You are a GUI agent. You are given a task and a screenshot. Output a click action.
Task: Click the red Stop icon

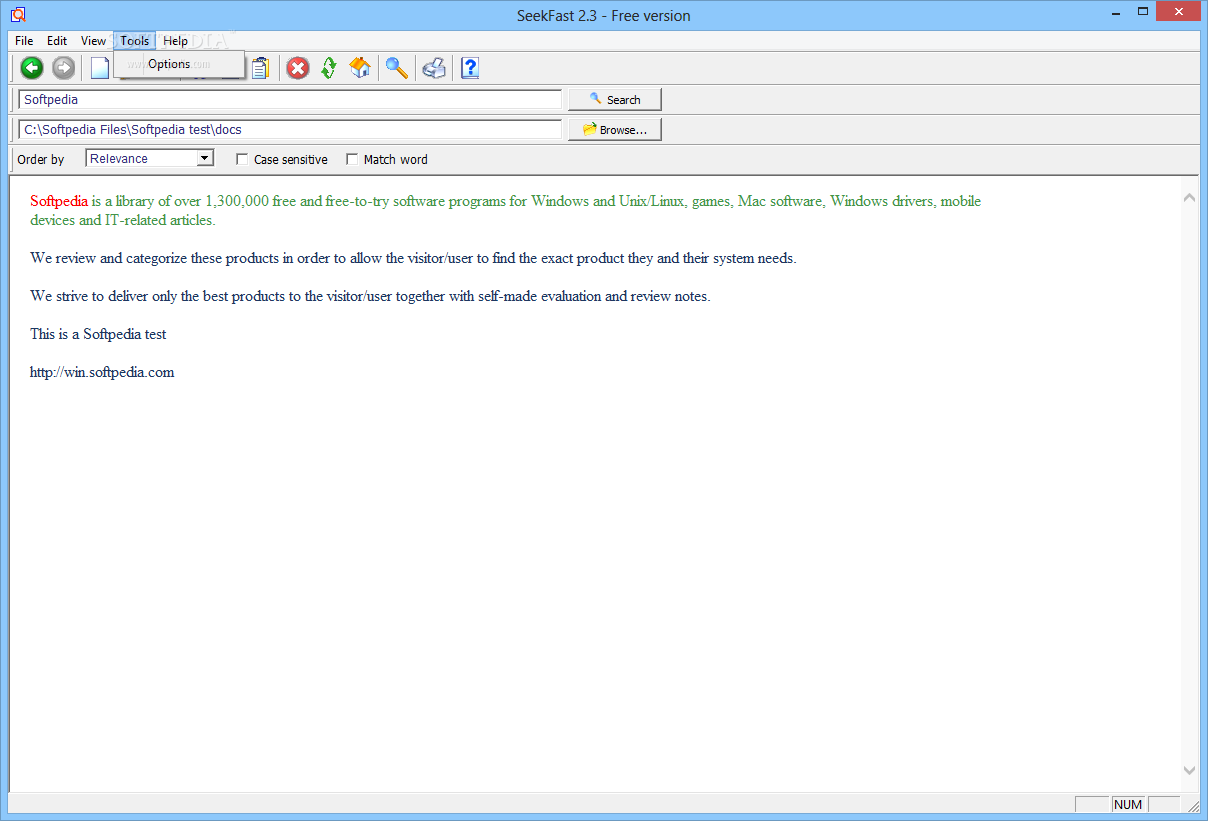[298, 68]
